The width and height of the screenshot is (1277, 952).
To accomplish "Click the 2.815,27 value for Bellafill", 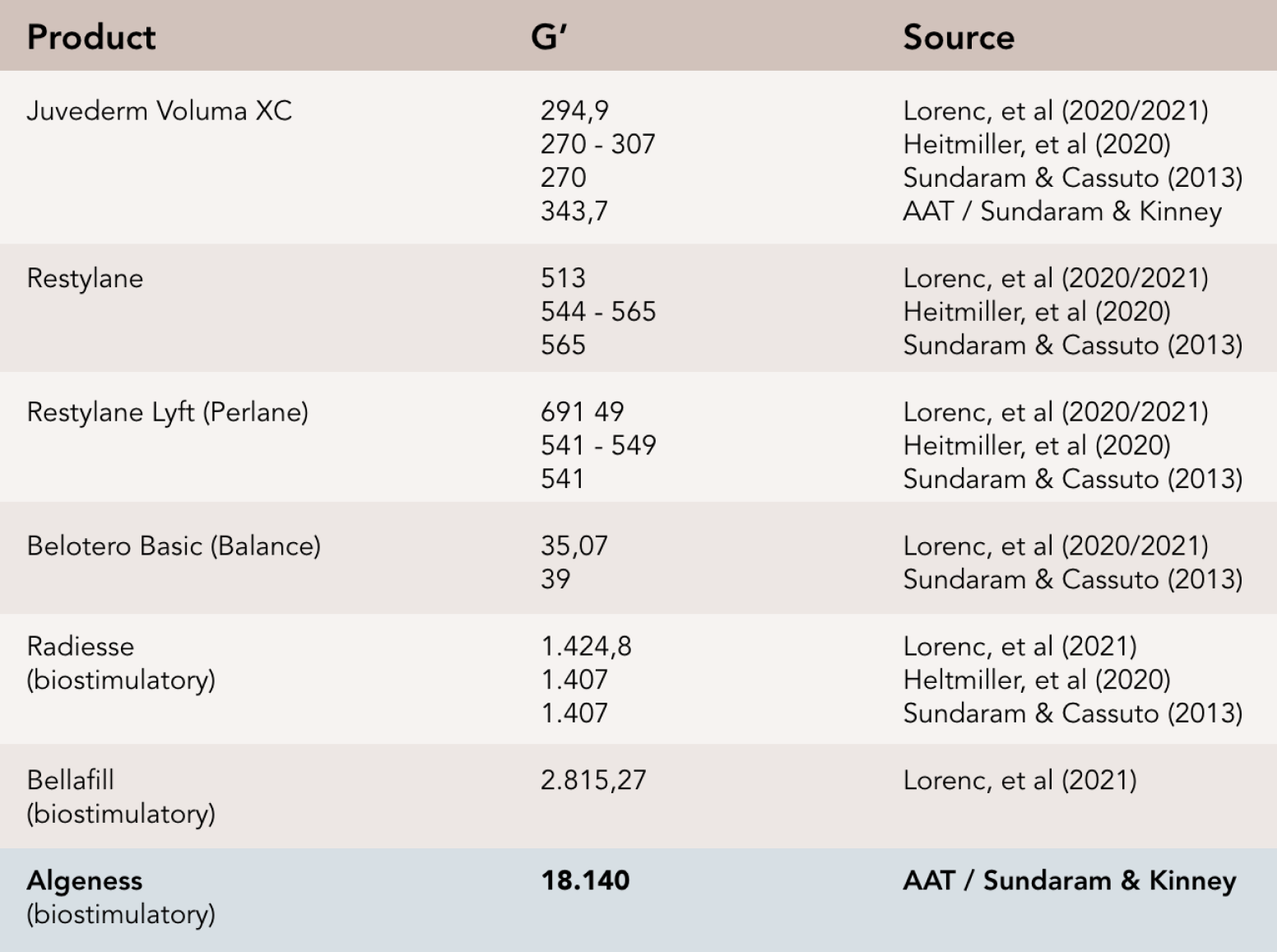I will (x=593, y=780).
